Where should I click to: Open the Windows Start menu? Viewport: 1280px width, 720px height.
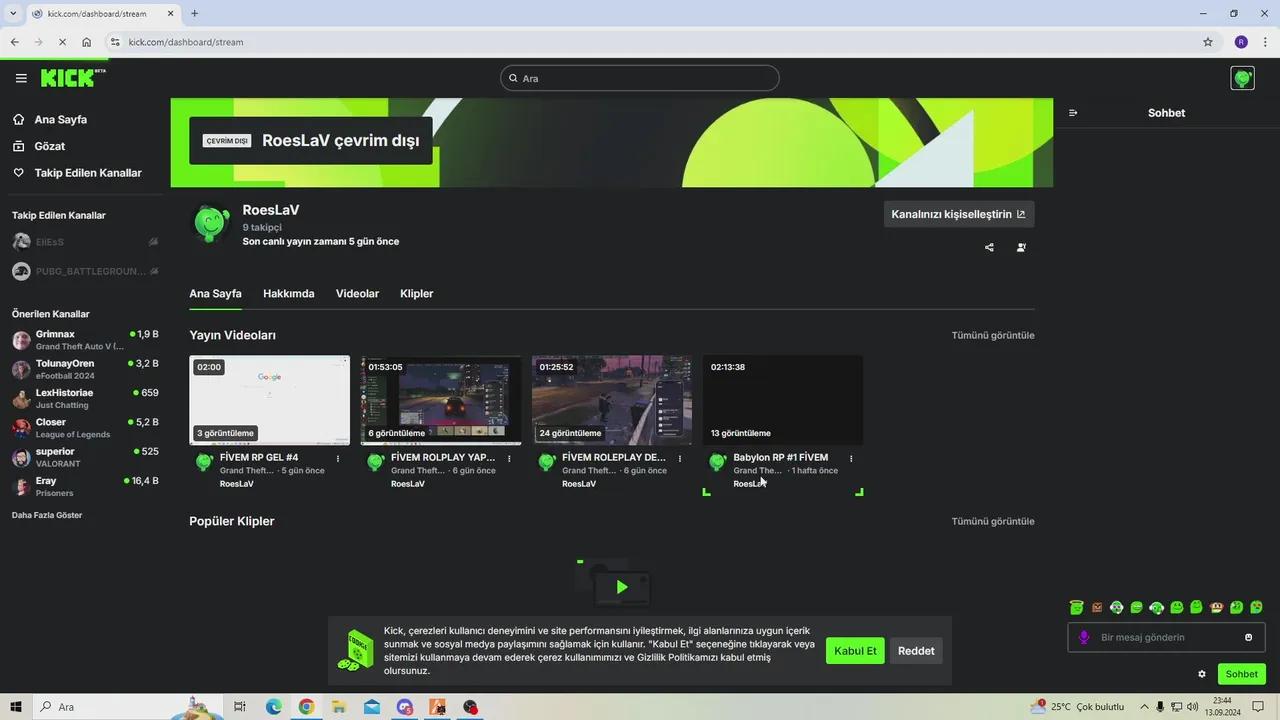[x=16, y=707]
